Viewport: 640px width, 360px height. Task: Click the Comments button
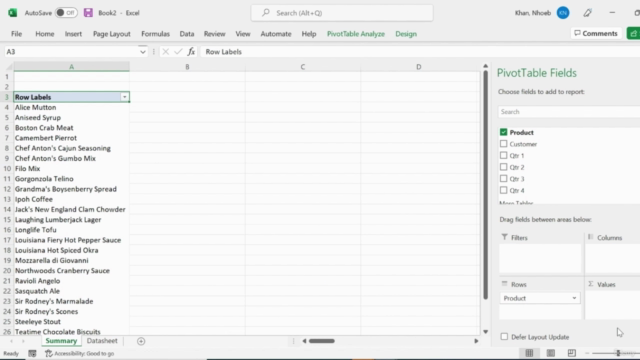[596, 33]
